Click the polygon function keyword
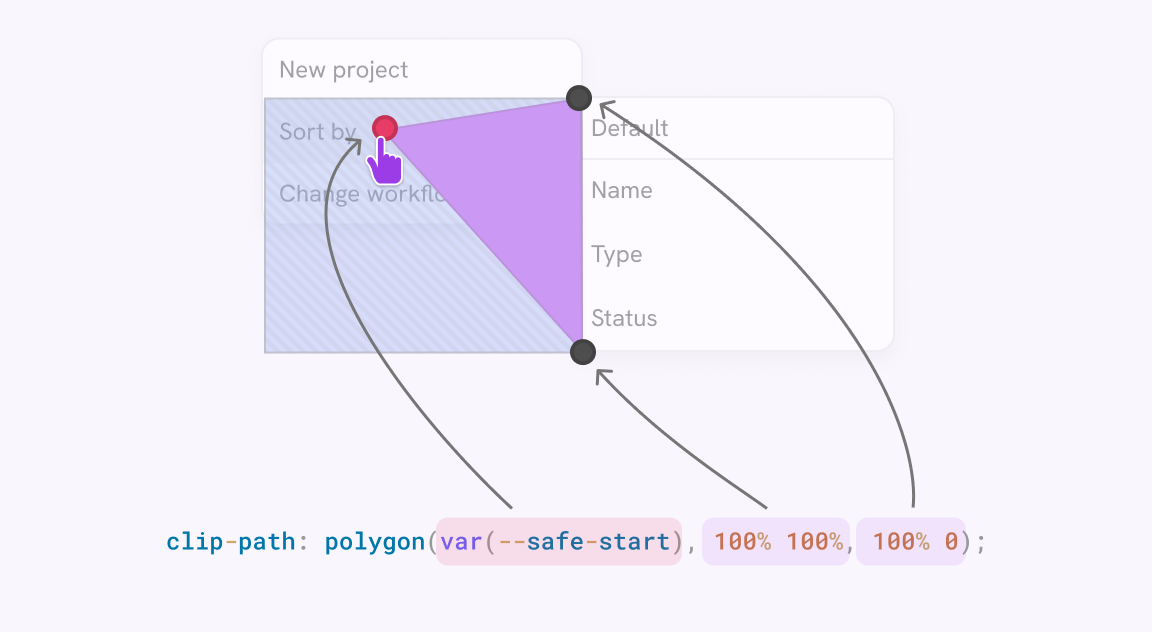The width and height of the screenshot is (1152, 632). [x=375, y=542]
